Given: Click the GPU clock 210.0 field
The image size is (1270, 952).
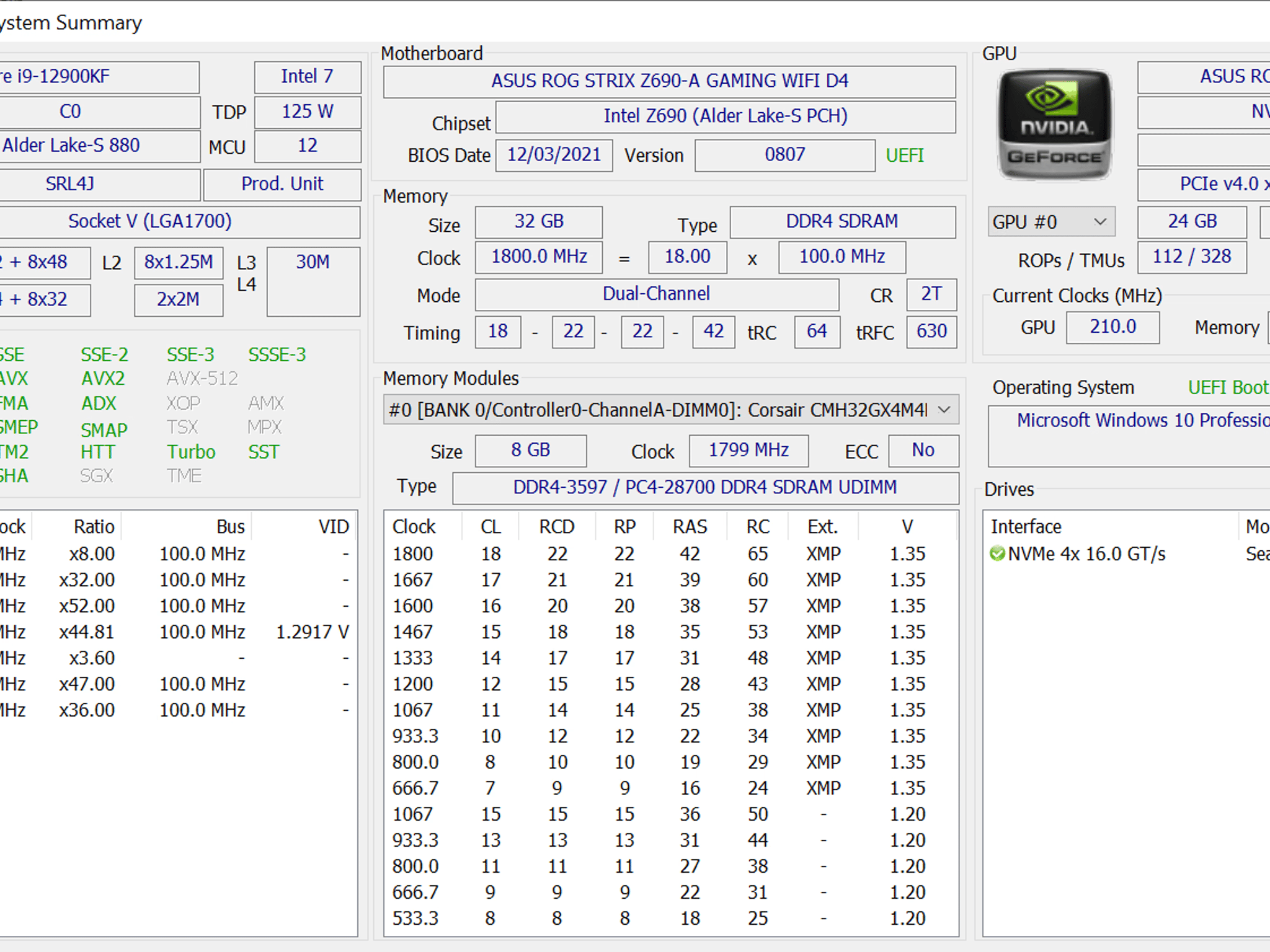Looking at the screenshot, I should [1112, 327].
